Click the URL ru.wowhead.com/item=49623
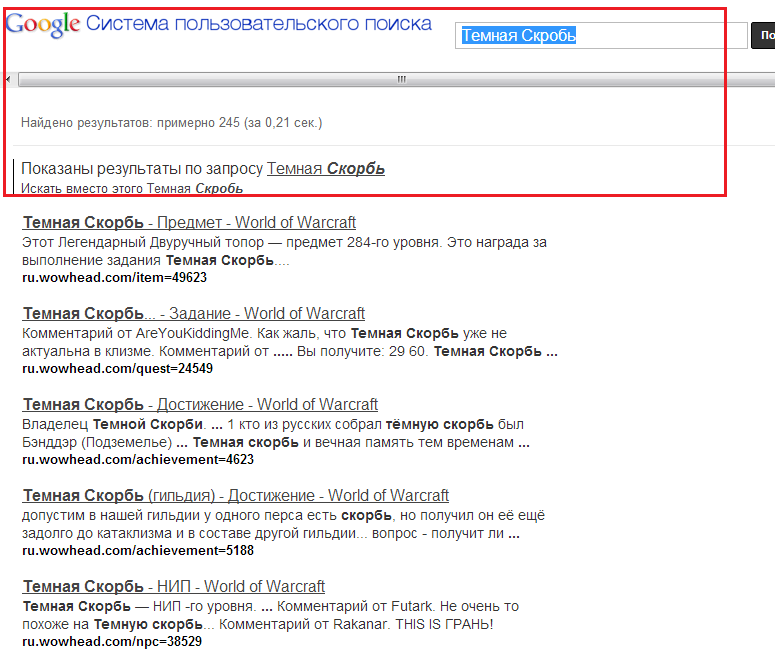The image size is (775, 670). click(x=114, y=278)
